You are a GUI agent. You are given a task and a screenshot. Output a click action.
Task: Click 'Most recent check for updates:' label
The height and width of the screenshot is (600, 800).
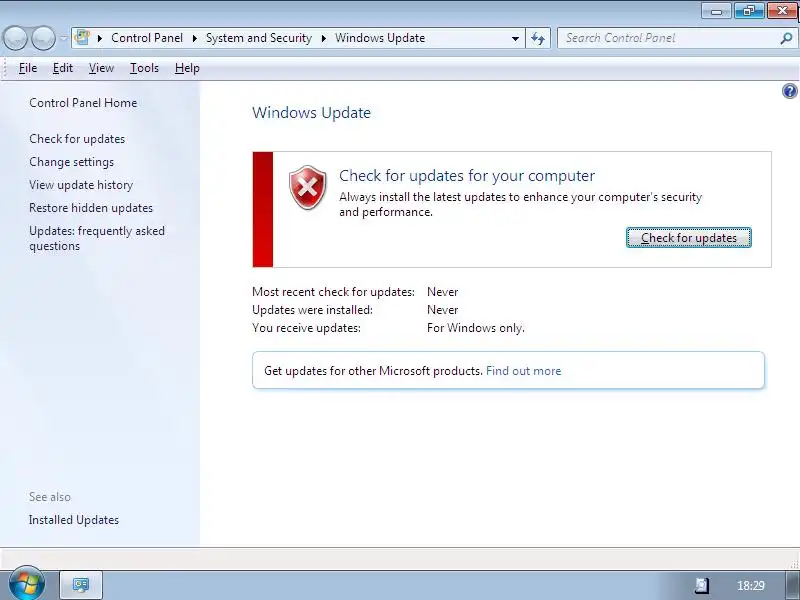[x=334, y=292]
